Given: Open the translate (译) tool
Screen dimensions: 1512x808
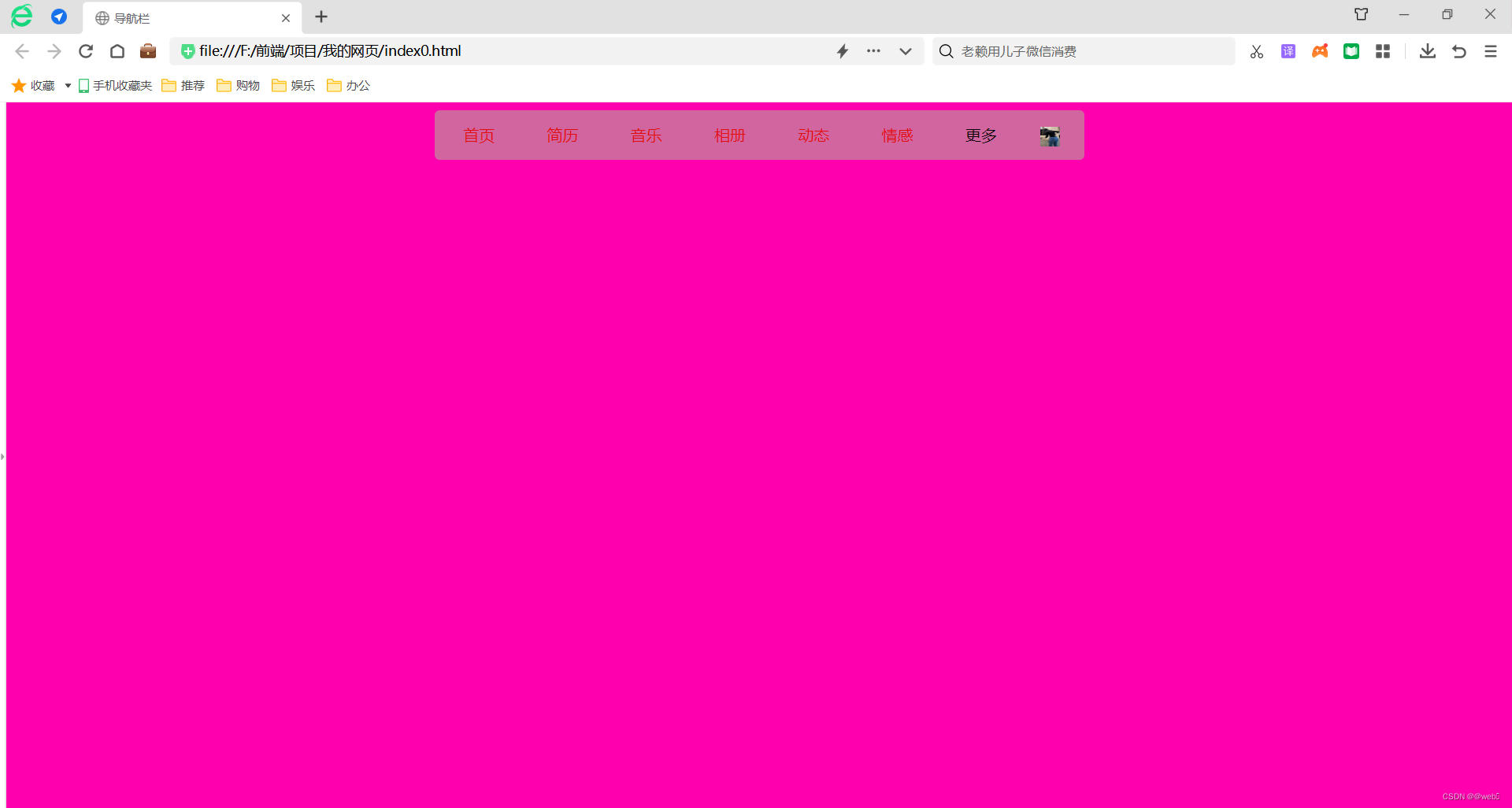Looking at the screenshot, I should click(x=1288, y=51).
